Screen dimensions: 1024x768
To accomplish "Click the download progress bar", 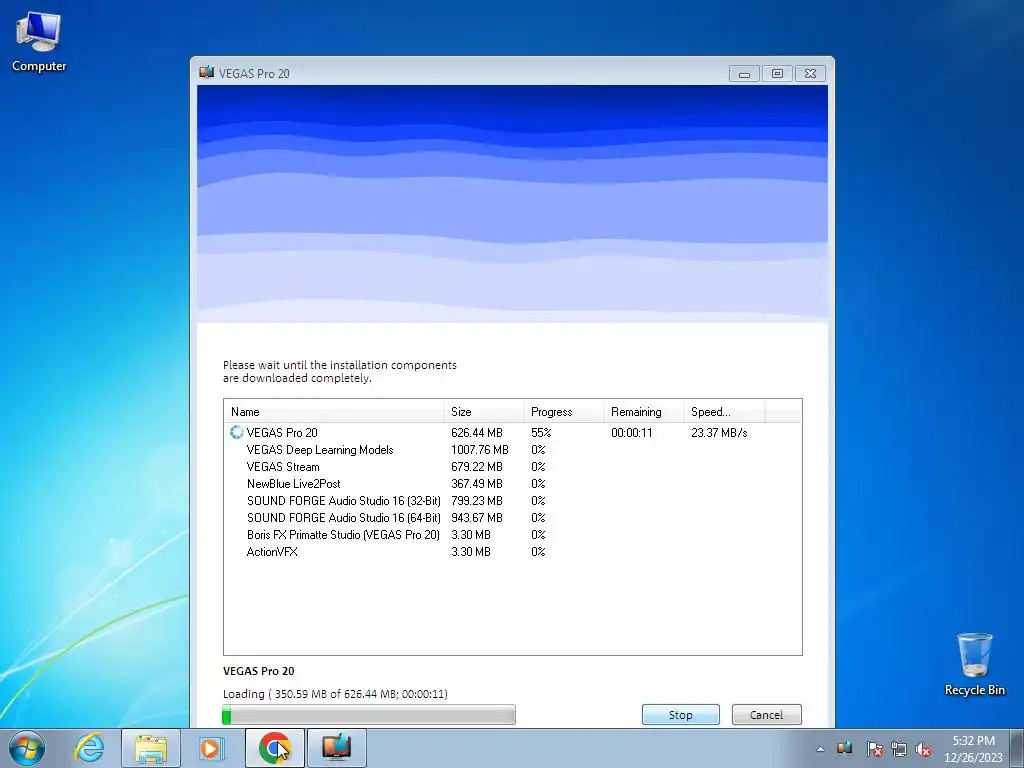I will (369, 714).
